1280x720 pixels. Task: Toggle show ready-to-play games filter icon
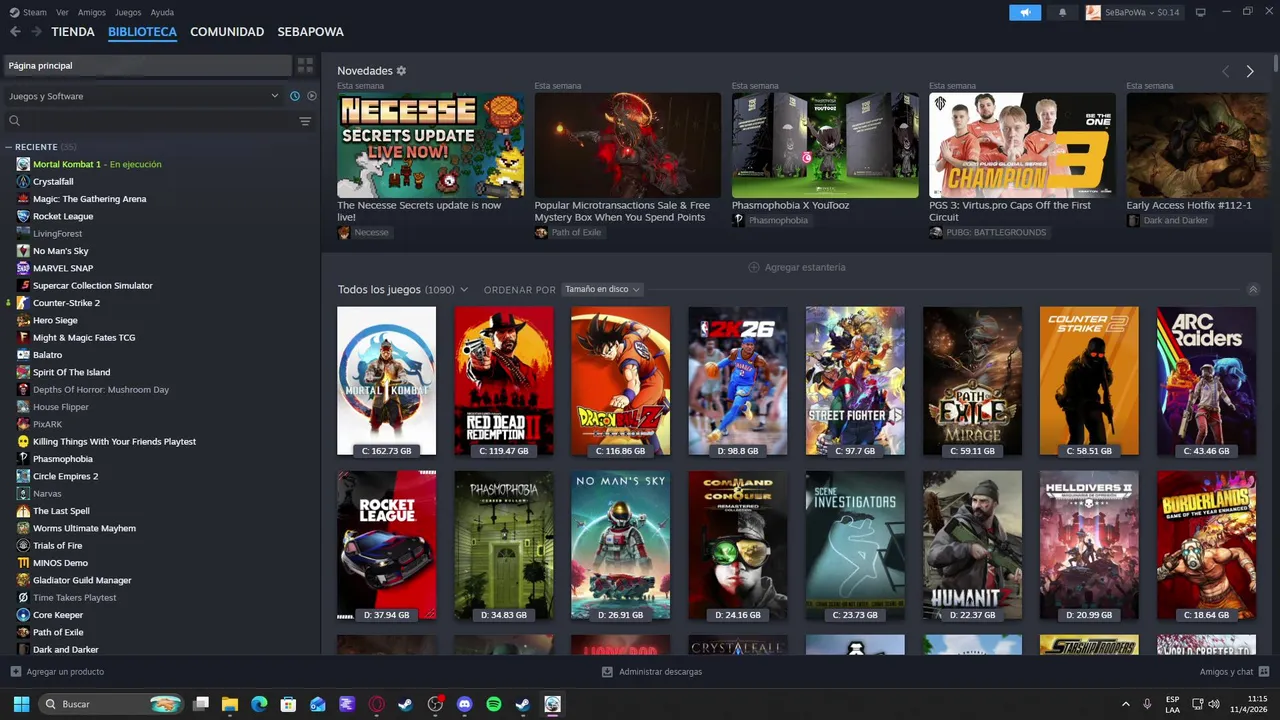click(x=312, y=96)
